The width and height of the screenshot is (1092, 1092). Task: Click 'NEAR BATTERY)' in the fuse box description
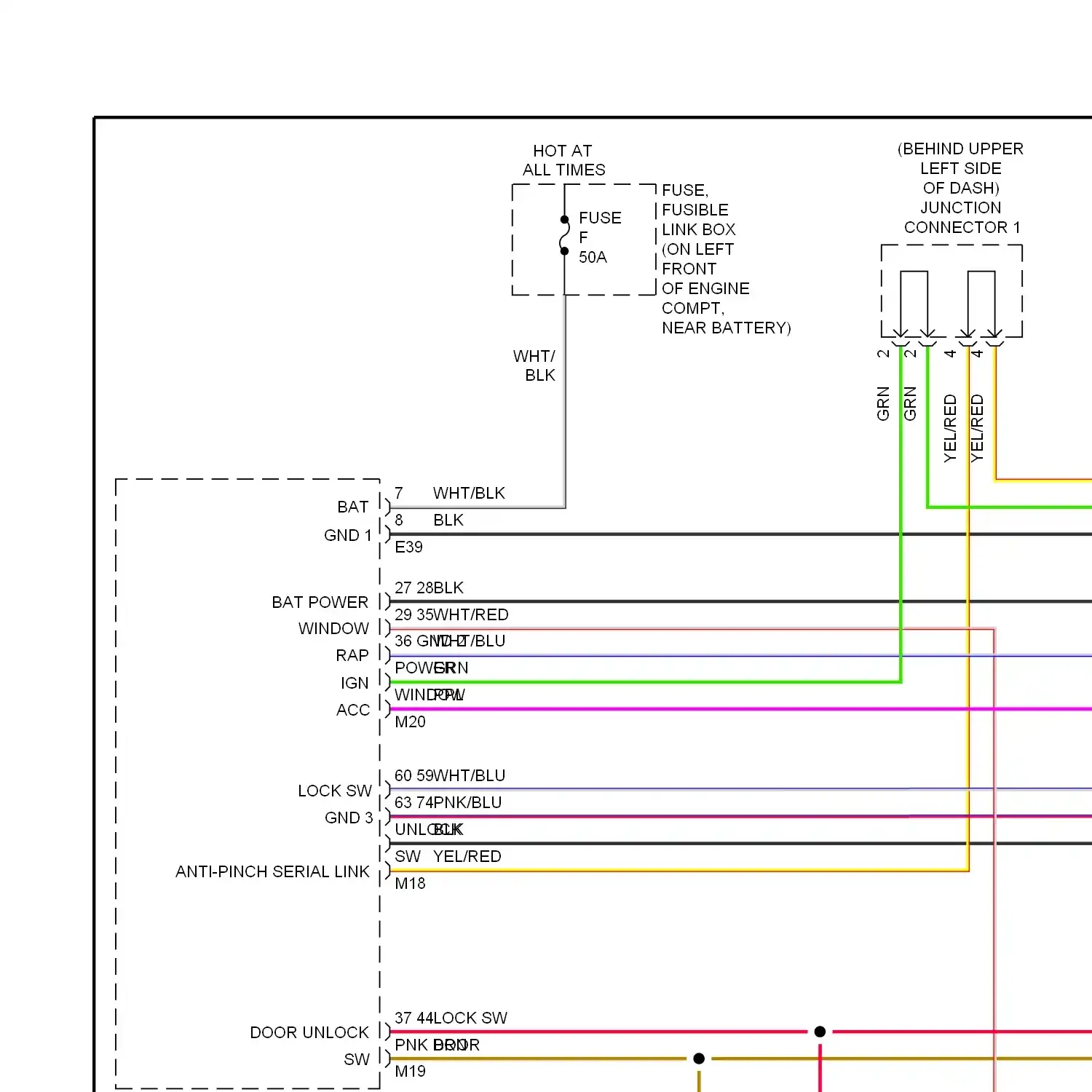click(726, 328)
